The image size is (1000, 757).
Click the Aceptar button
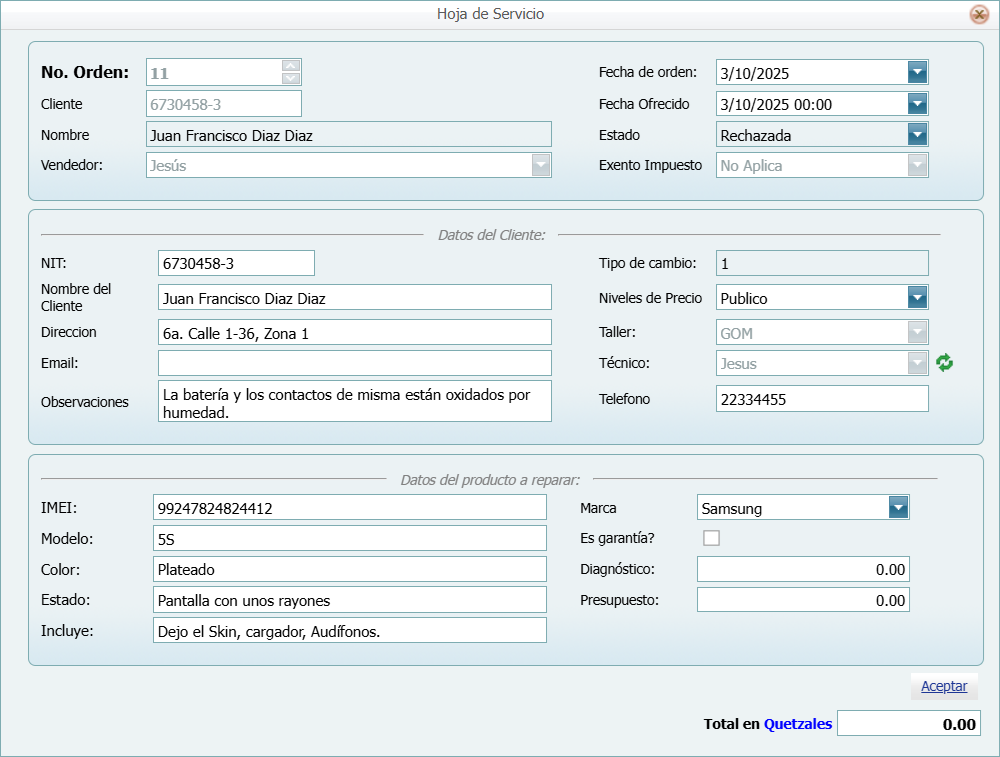coord(943,686)
